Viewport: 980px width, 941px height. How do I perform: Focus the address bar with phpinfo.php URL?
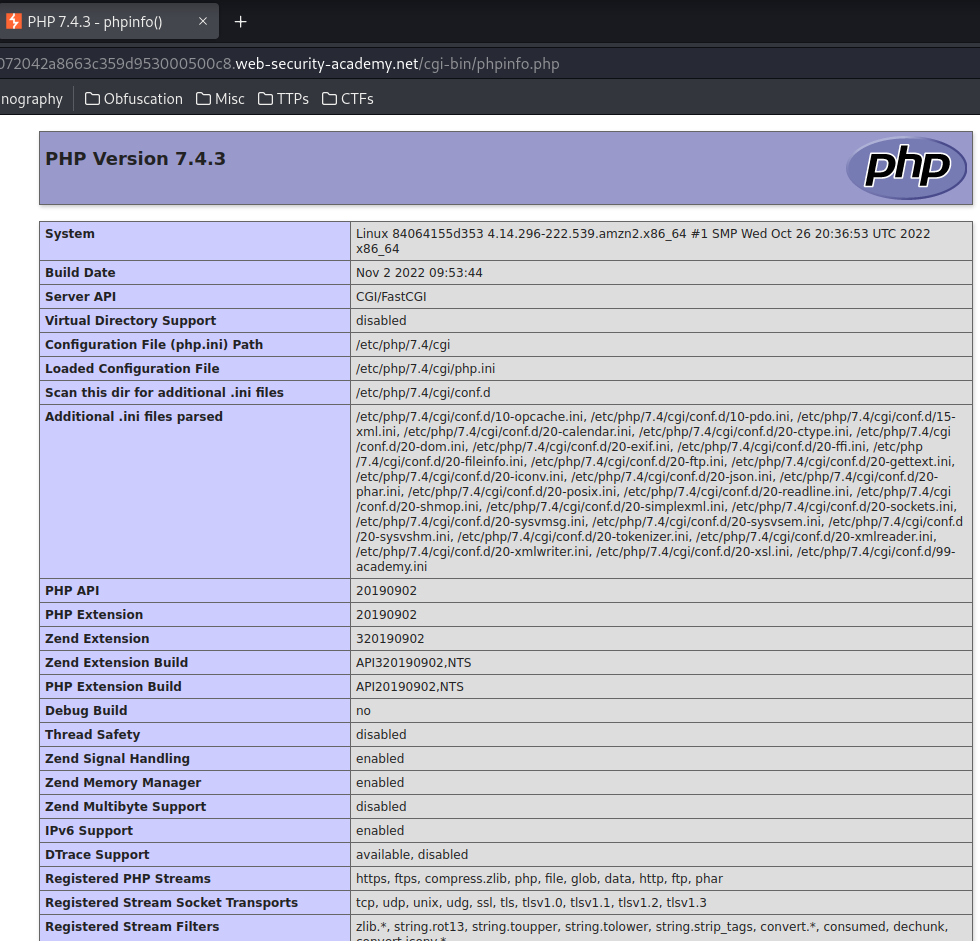pos(490,64)
